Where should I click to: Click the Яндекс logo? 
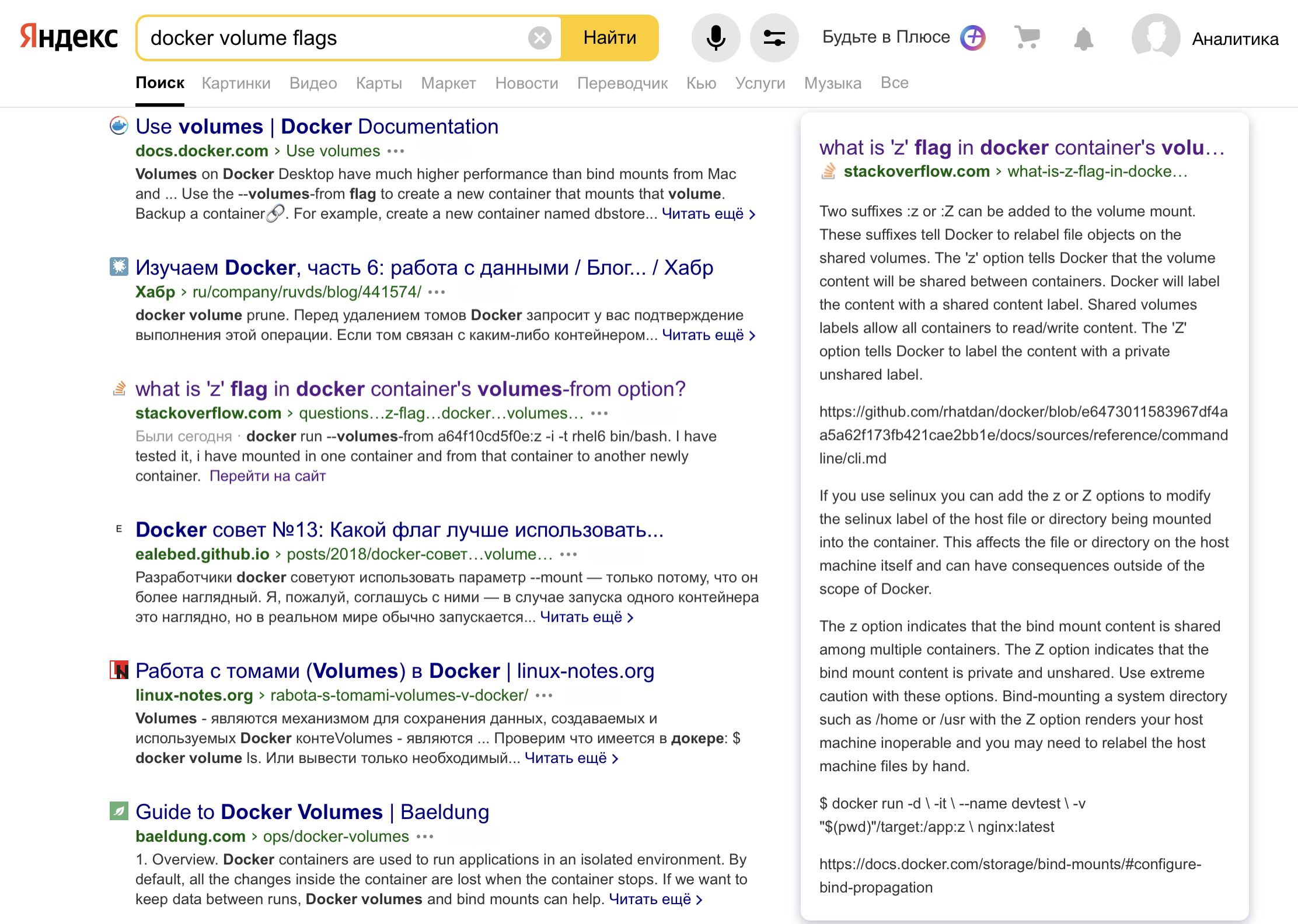69,37
